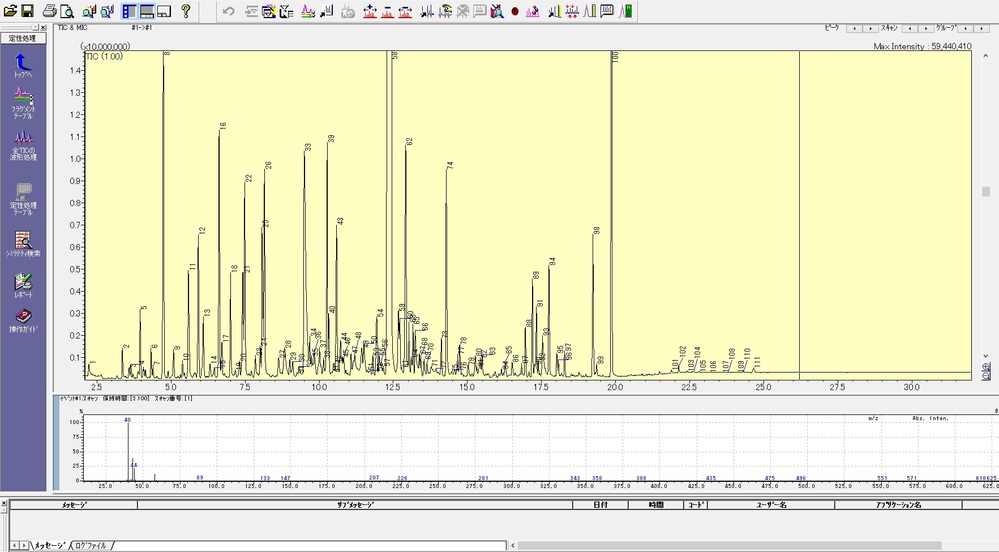Click peak 16 in the chromatogram
The width and height of the screenshot is (999, 552).
click(219, 255)
